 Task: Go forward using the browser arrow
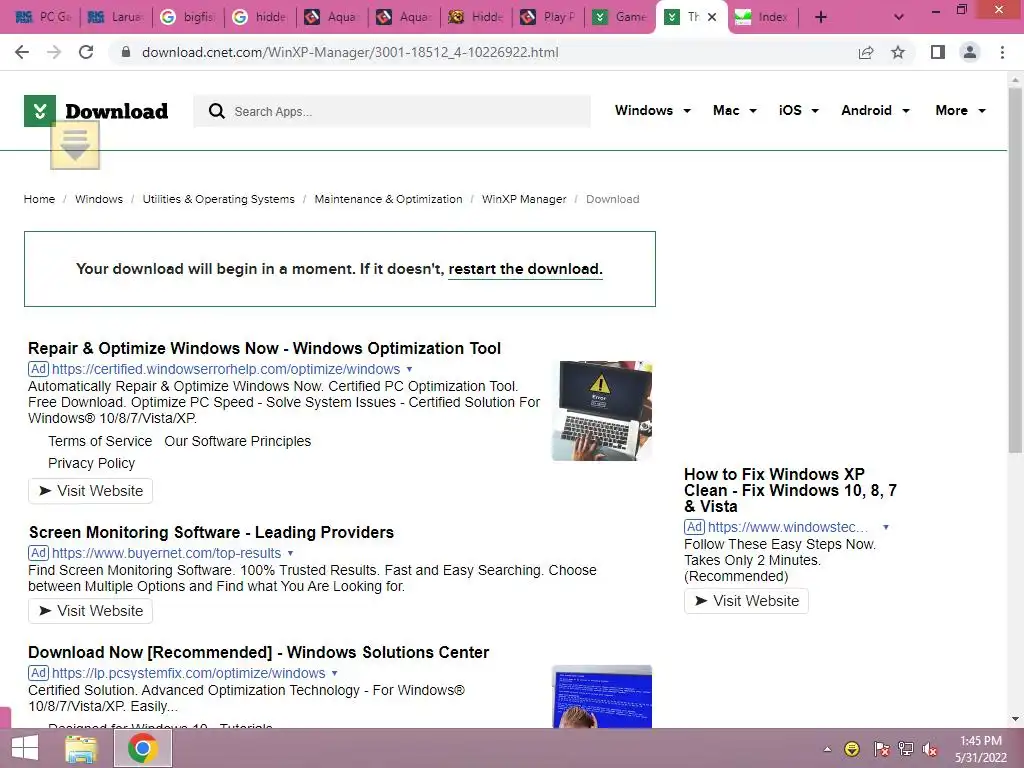click(54, 52)
